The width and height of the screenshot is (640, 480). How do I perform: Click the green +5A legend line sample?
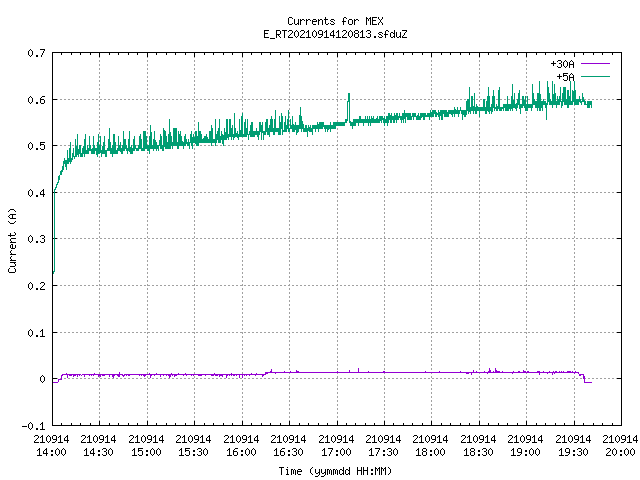595,76
